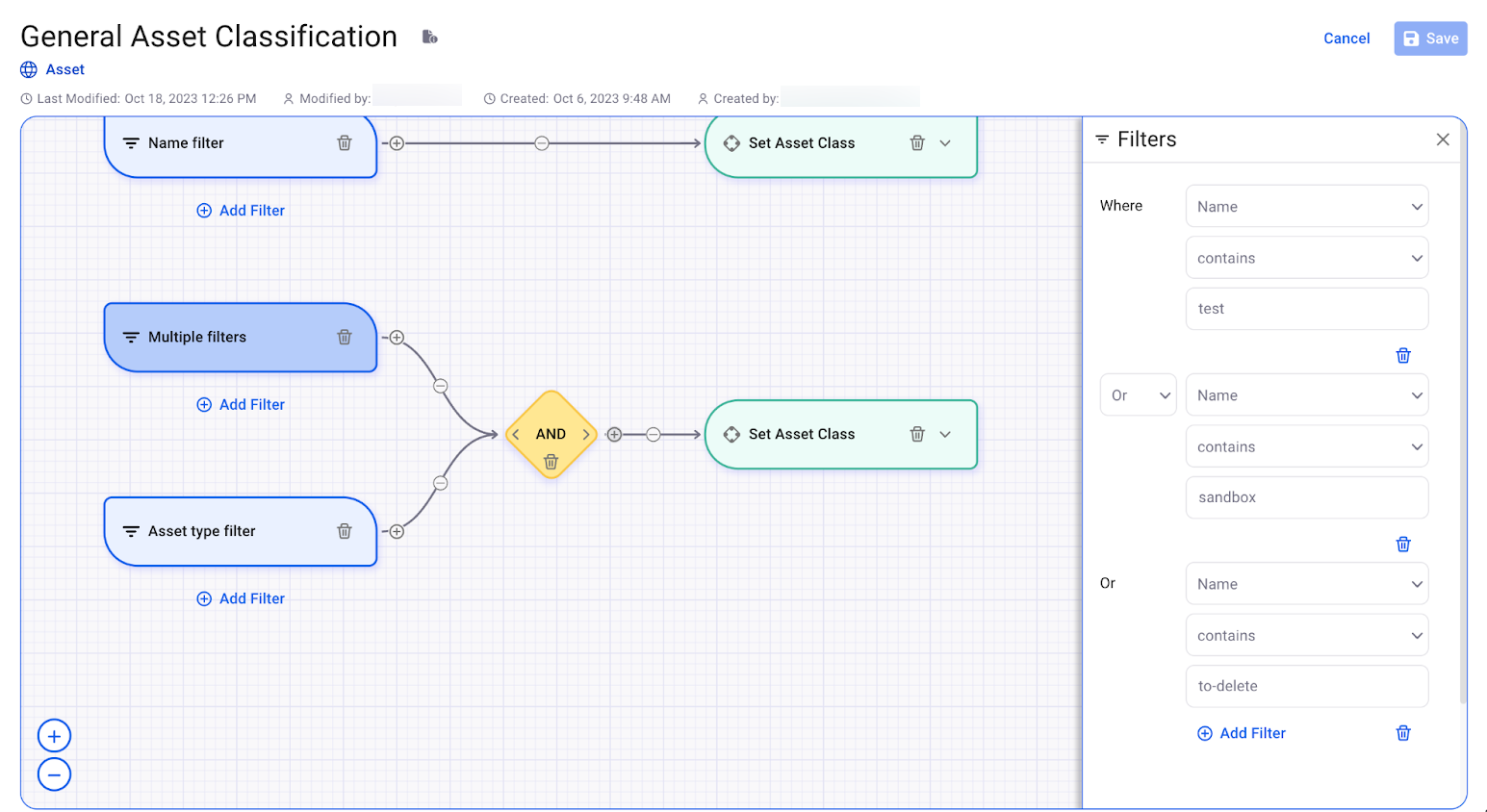
Task: Close the Filters panel
Action: [1443, 139]
